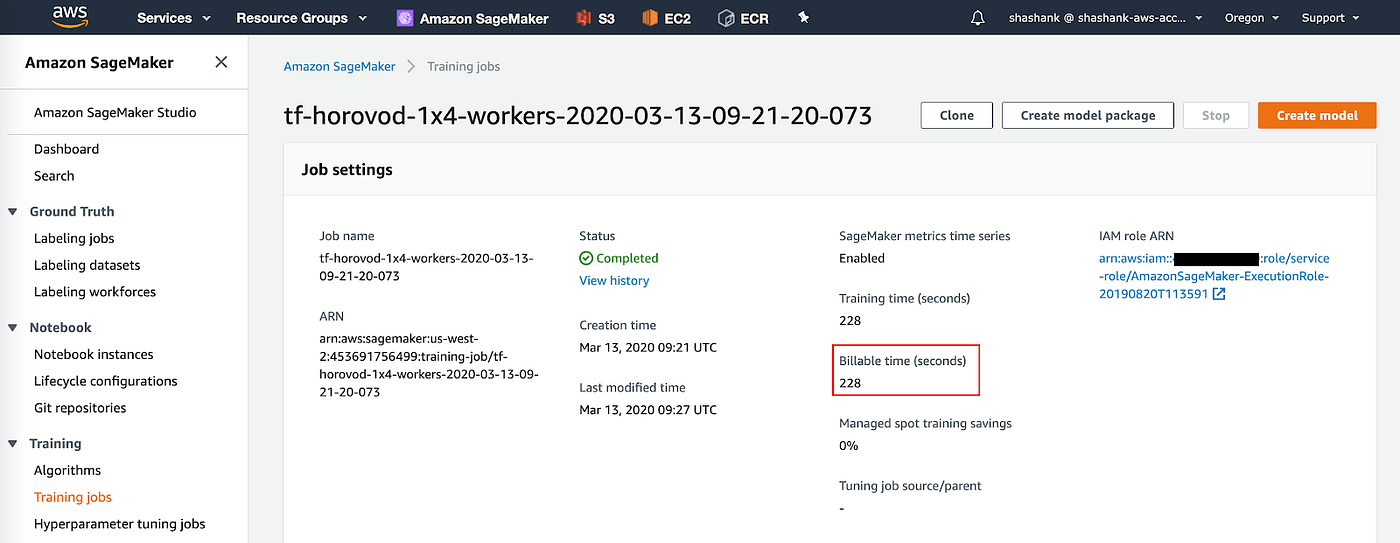Open the ECR service icon shortcut
This screenshot has height=543, width=1400.
click(x=726, y=18)
